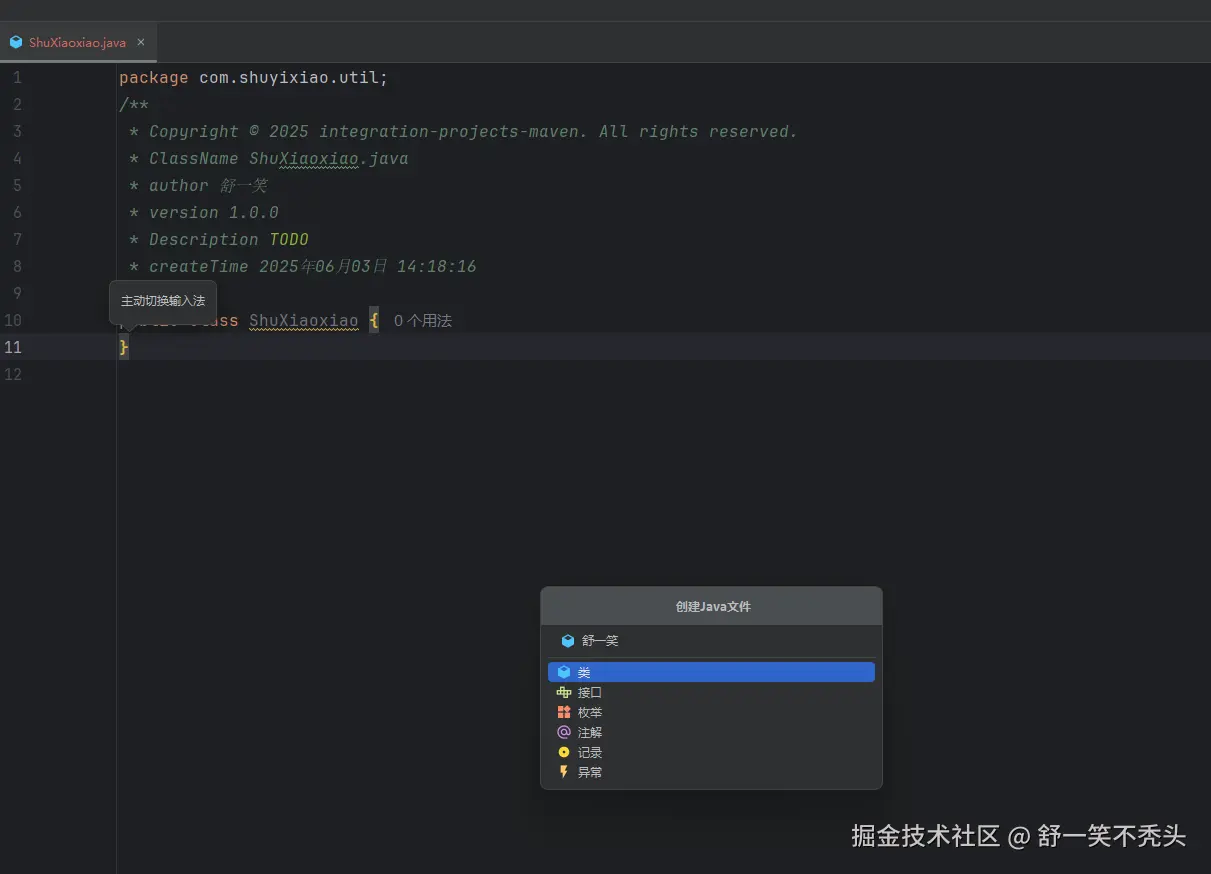Pick the 注解 annotation icon

point(564,732)
